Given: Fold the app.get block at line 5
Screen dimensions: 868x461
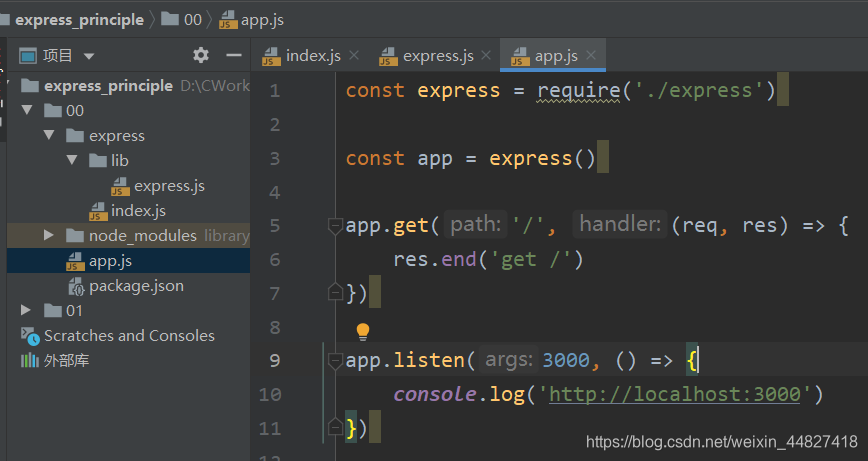Looking at the screenshot, I should (x=334, y=226).
